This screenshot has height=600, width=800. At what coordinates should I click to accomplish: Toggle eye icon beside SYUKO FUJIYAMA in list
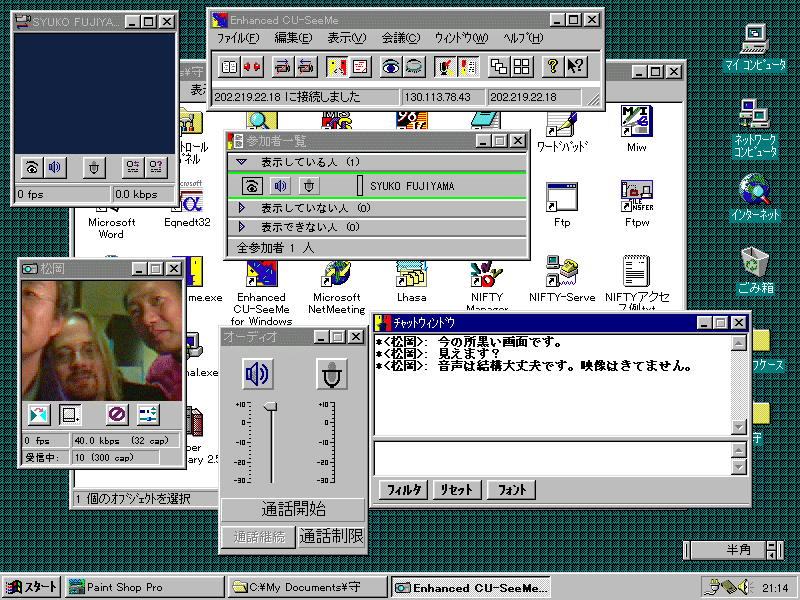click(252, 186)
